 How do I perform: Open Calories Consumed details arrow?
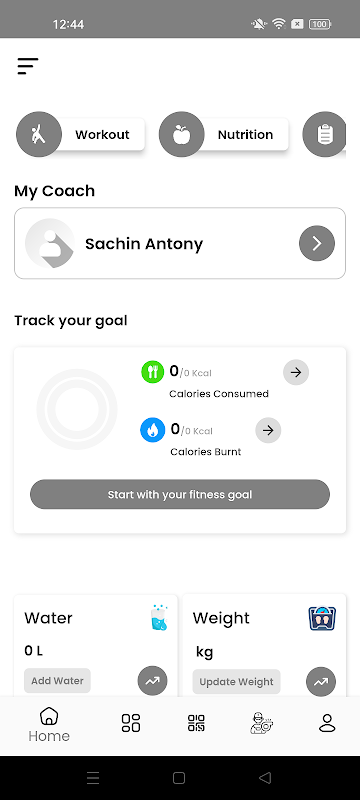pos(296,372)
